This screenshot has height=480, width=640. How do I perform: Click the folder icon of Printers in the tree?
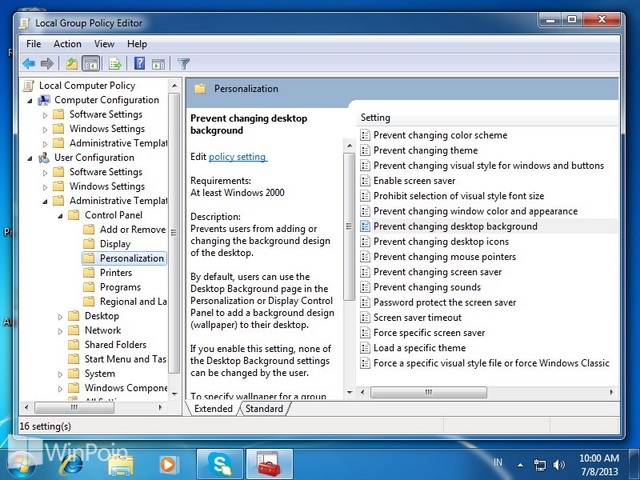(x=89, y=273)
